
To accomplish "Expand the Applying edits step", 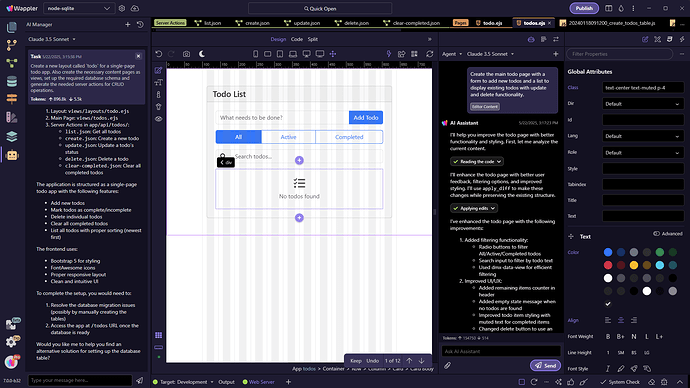I will click(473, 208).
